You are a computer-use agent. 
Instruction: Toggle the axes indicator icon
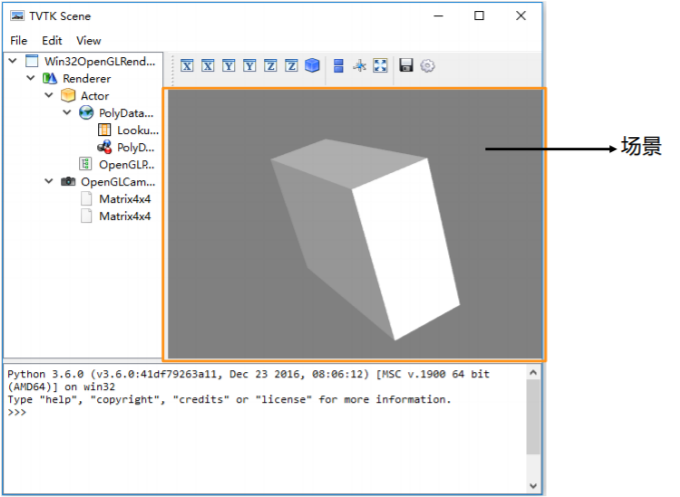point(359,66)
